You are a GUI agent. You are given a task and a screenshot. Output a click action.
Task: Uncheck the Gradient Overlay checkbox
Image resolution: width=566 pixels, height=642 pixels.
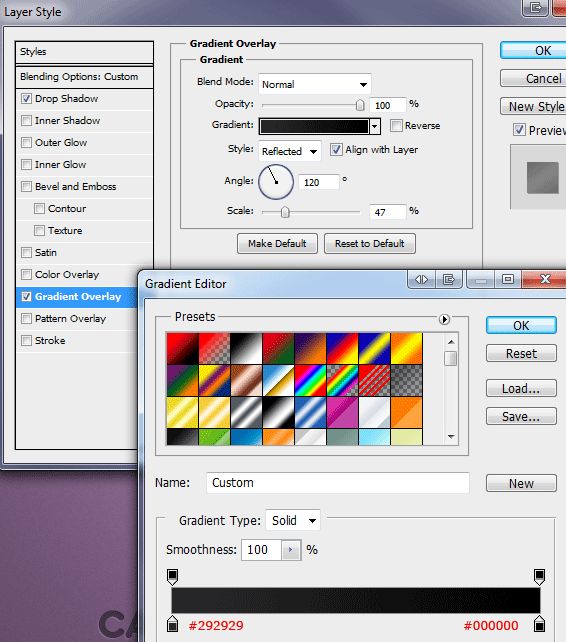pos(26,296)
